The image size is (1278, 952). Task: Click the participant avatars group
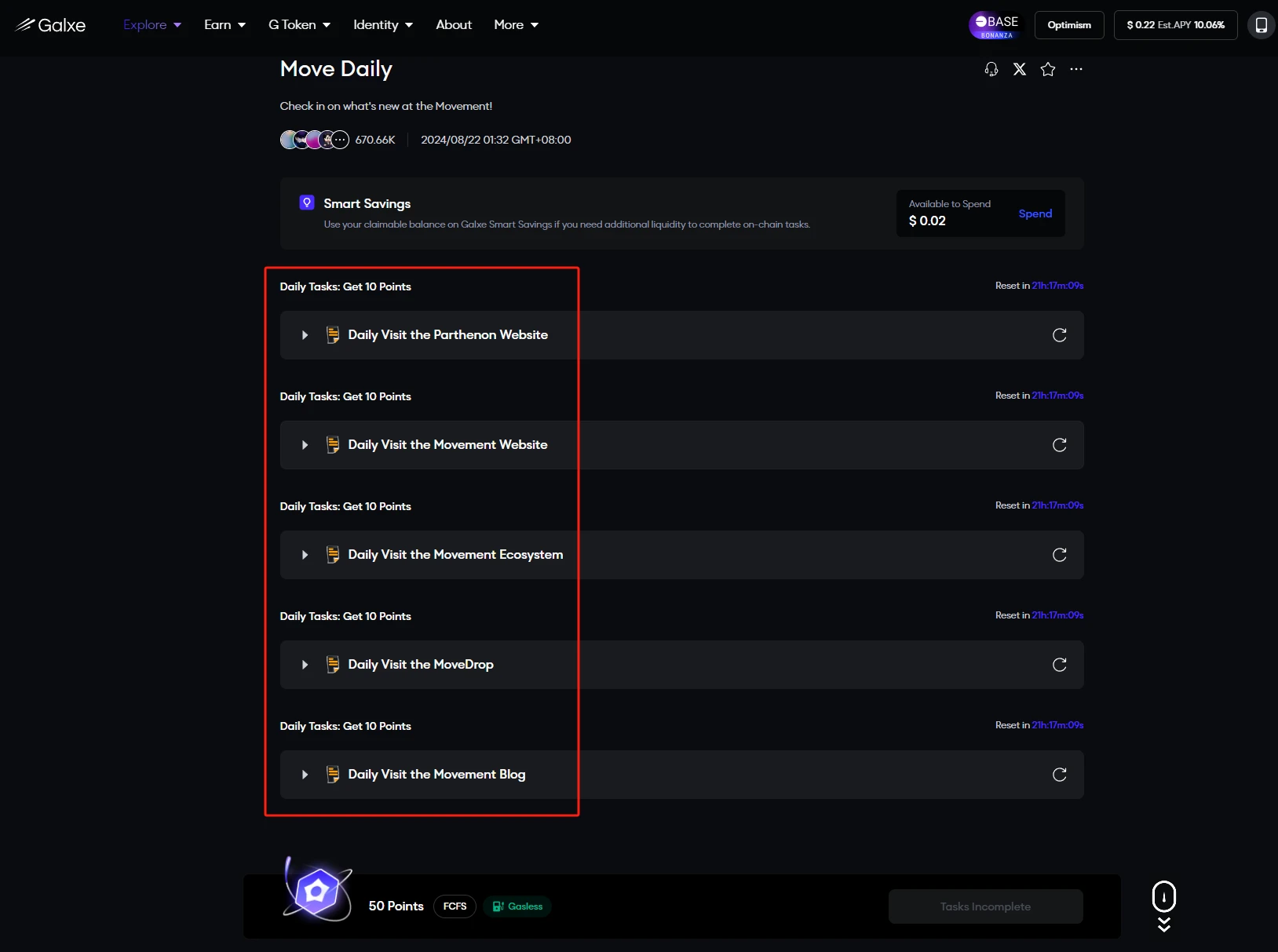[x=314, y=140]
